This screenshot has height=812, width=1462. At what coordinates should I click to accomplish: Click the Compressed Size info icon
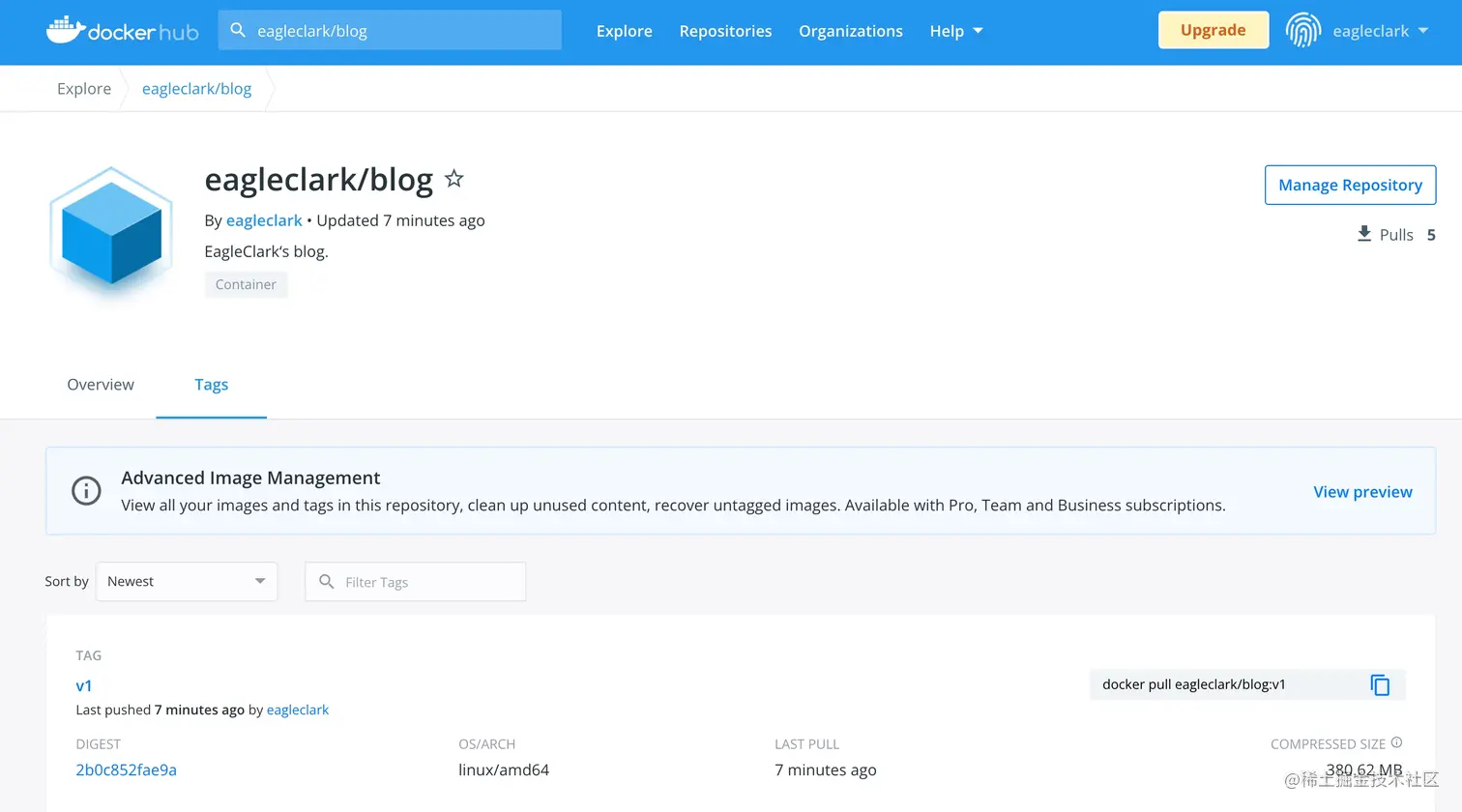coord(1396,742)
